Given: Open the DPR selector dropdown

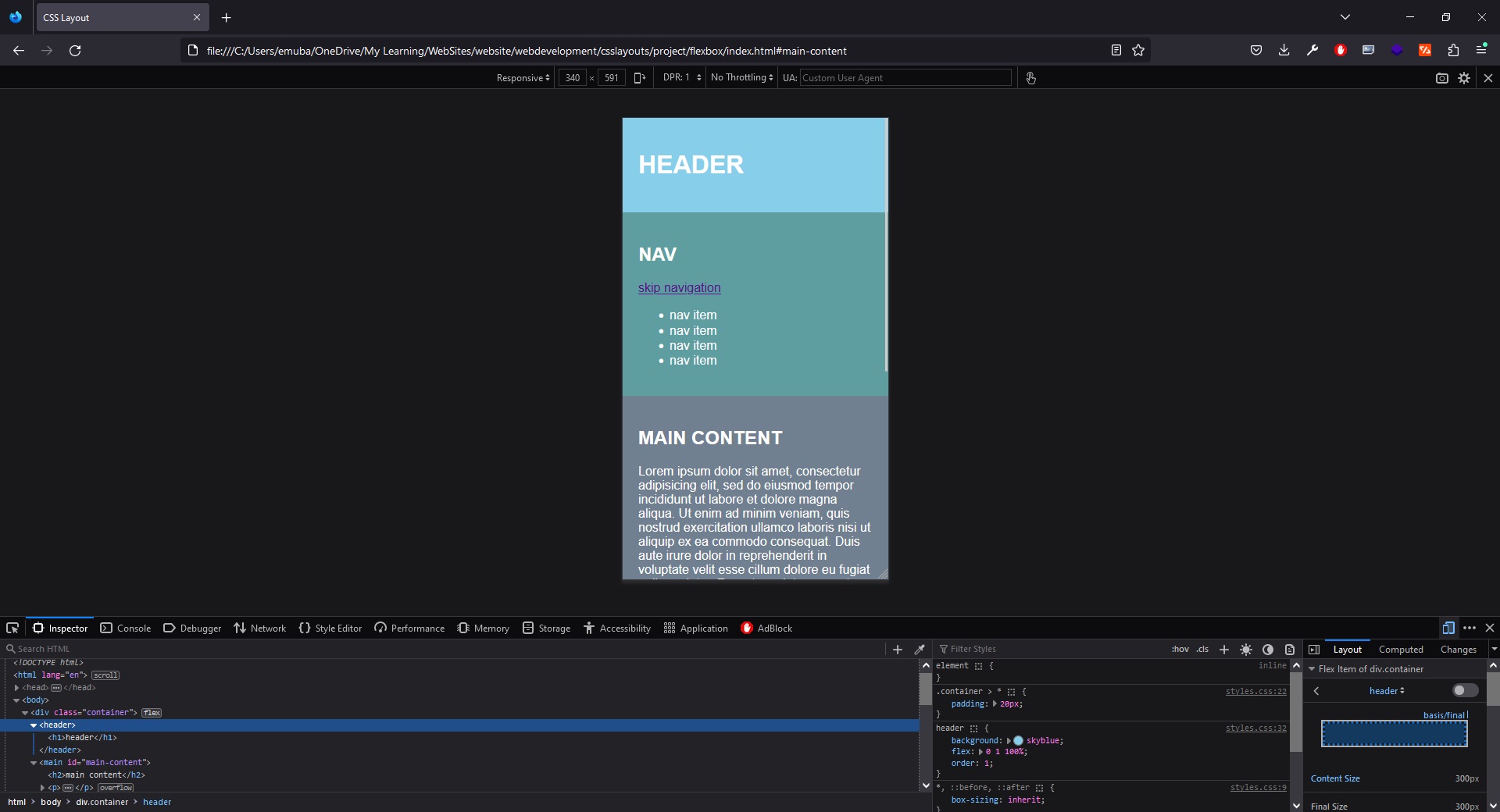Looking at the screenshot, I should [682, 78].
